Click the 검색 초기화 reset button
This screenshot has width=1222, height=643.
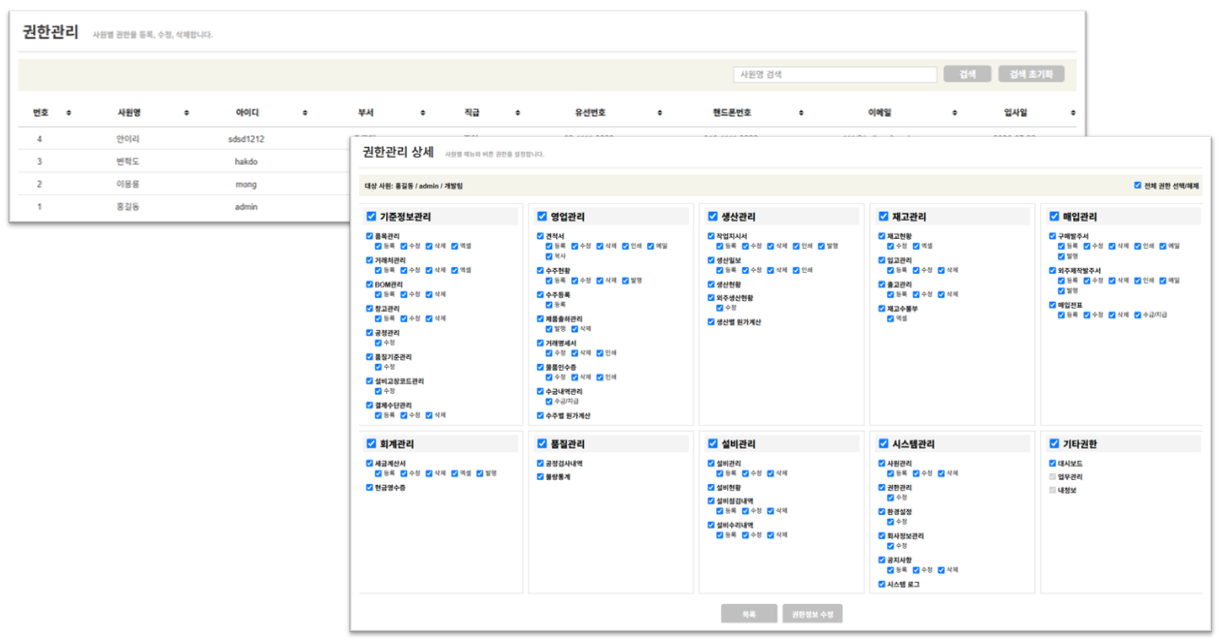[x=1031, y=75]
